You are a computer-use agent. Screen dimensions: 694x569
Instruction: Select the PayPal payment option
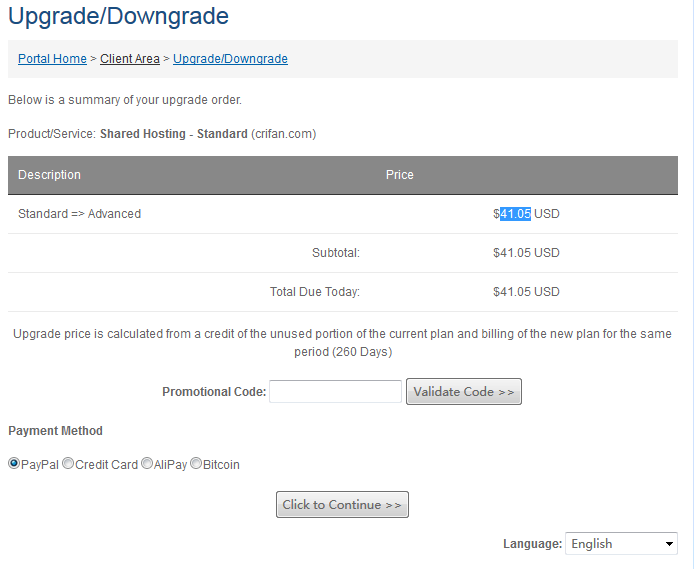(x=14, y=464)
